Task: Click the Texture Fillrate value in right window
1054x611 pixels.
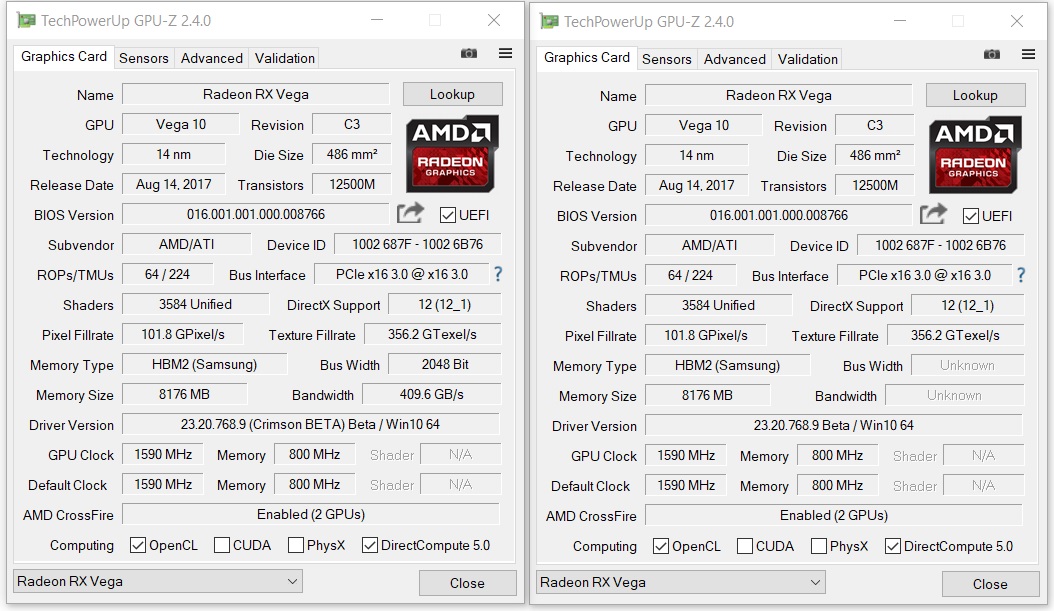Action: pos(955,335)
